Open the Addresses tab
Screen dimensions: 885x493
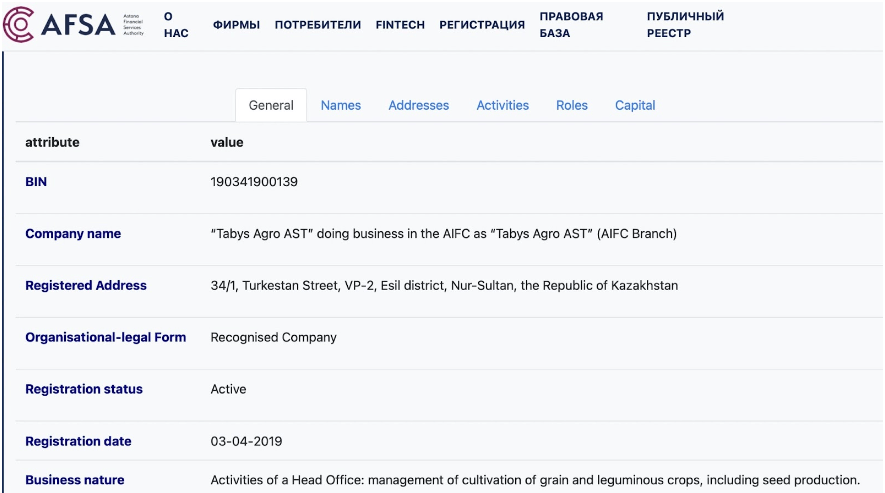coord(419,105)
